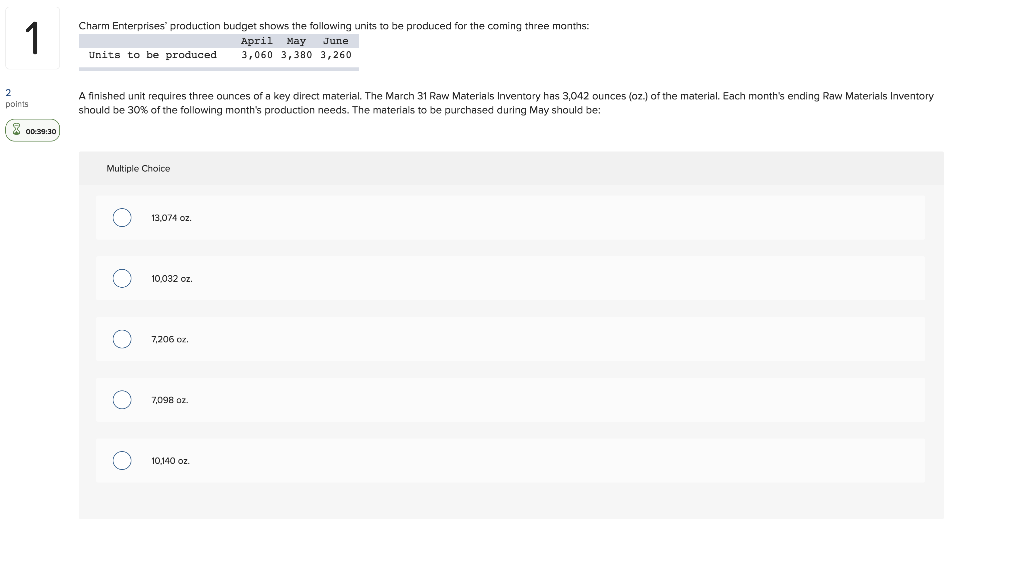Select the 10,032 oz. radio button
The width and height of the screenshot is (1024, 576).
[121, 278]
